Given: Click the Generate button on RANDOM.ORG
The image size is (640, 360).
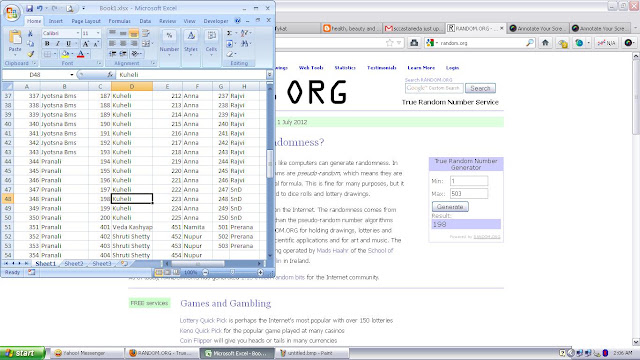Looking at the screenshot, I should click(x=450, y=207).
